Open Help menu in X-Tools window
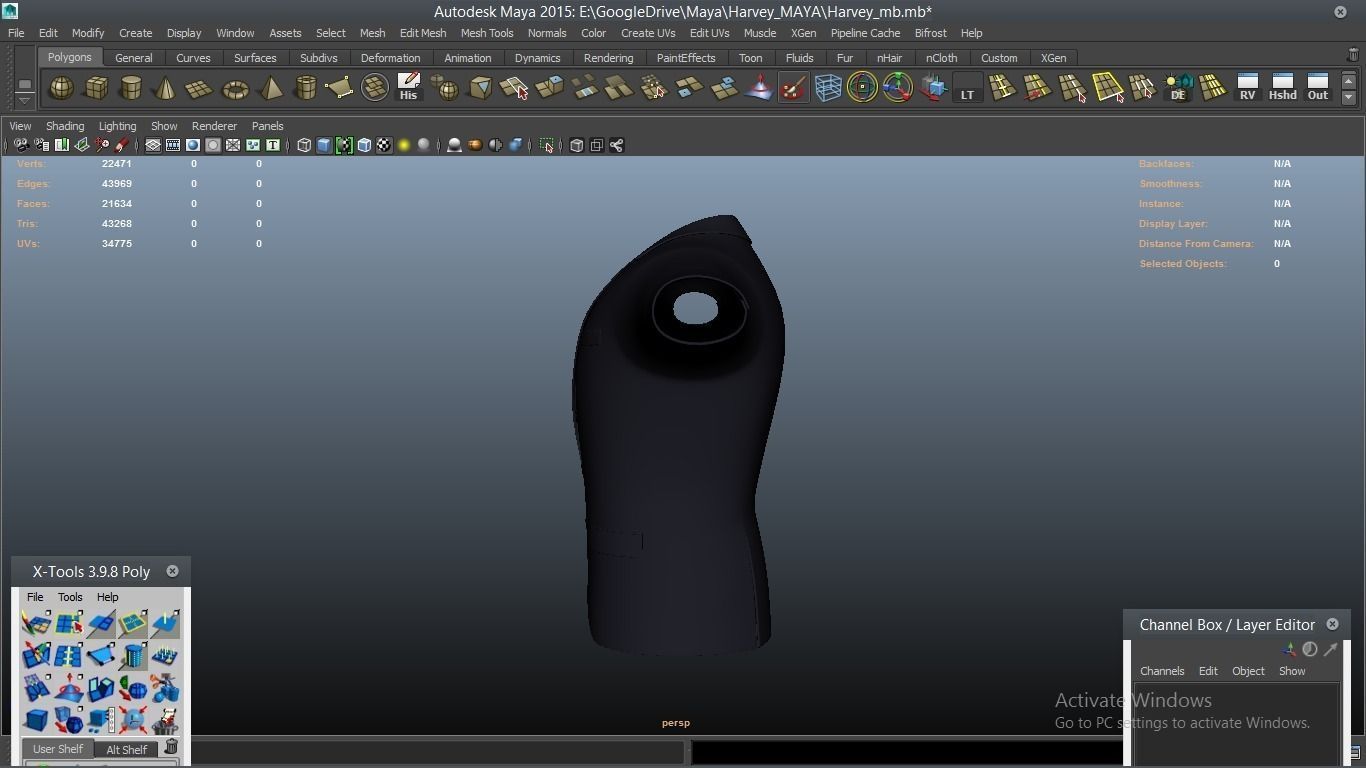The image size is (1366, 768). [x=107, y=597]
